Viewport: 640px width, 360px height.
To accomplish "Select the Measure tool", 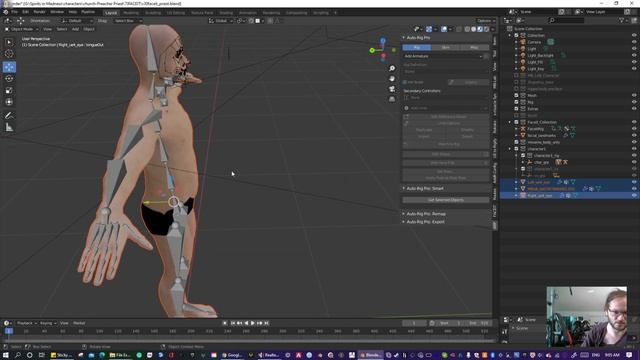I will pos(9,128).
